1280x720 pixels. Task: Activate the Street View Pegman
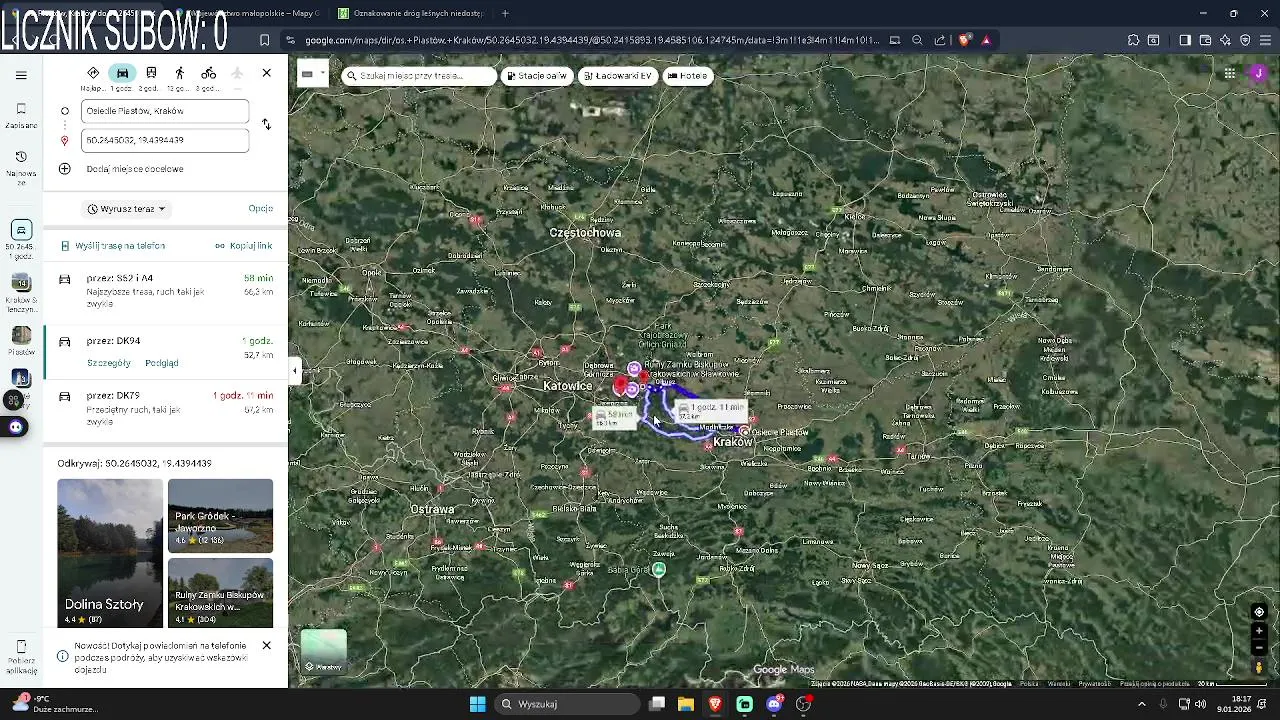click(1259, 667)
